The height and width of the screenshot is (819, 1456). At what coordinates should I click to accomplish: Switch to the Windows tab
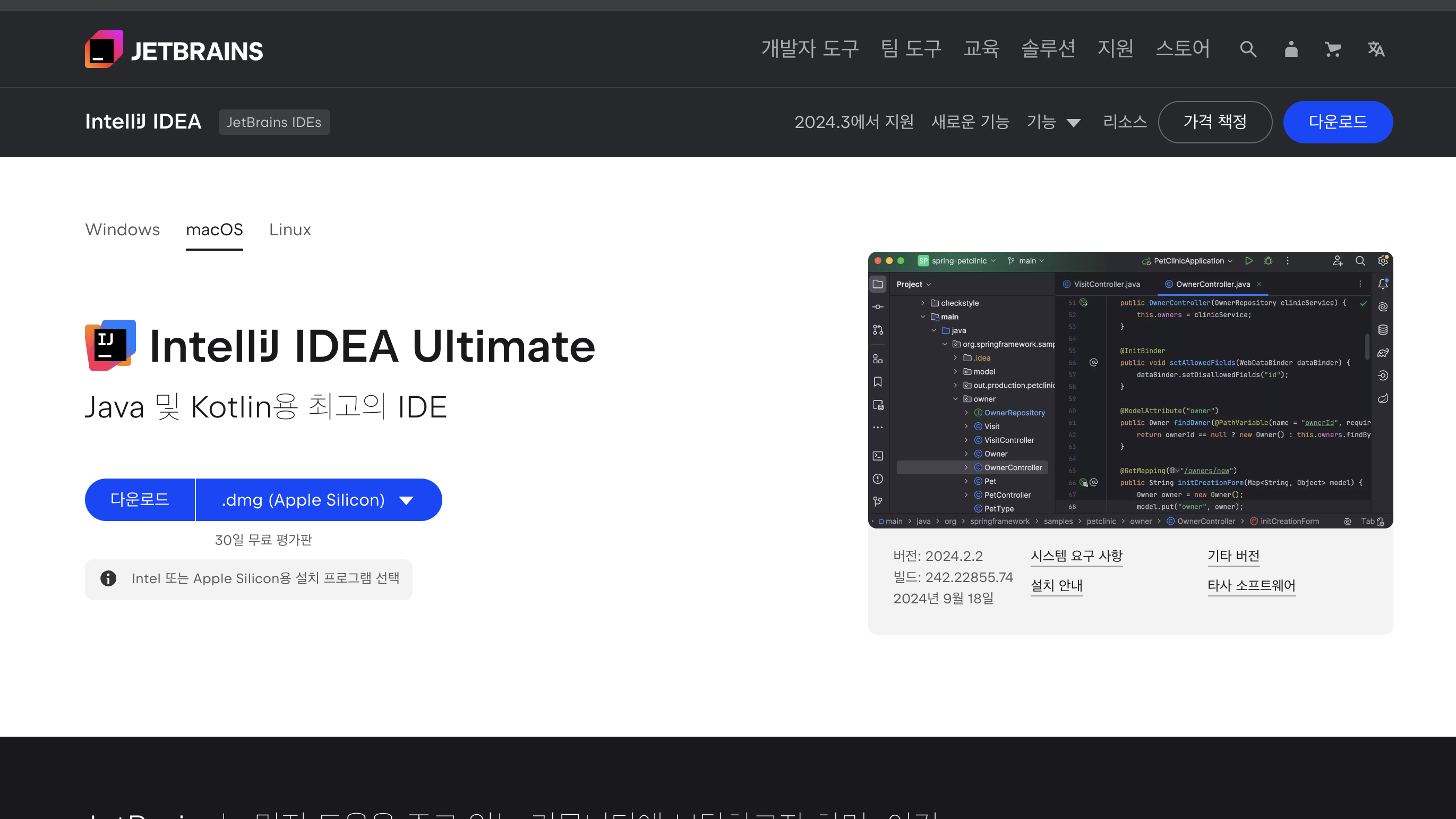pos(123,229)
